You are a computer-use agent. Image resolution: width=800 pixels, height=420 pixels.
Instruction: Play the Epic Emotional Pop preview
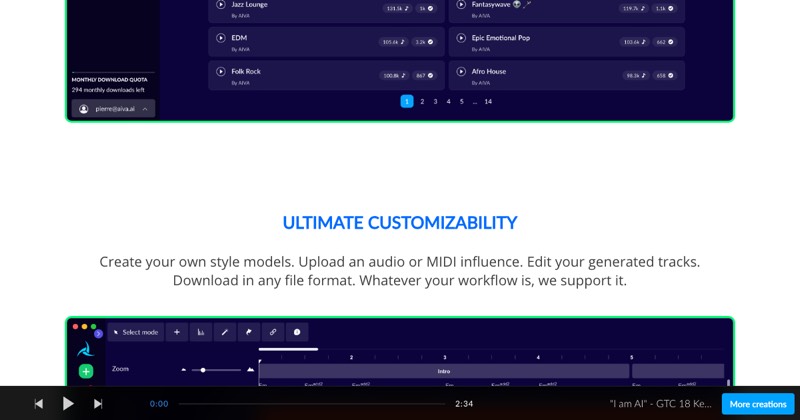(461, 38)
